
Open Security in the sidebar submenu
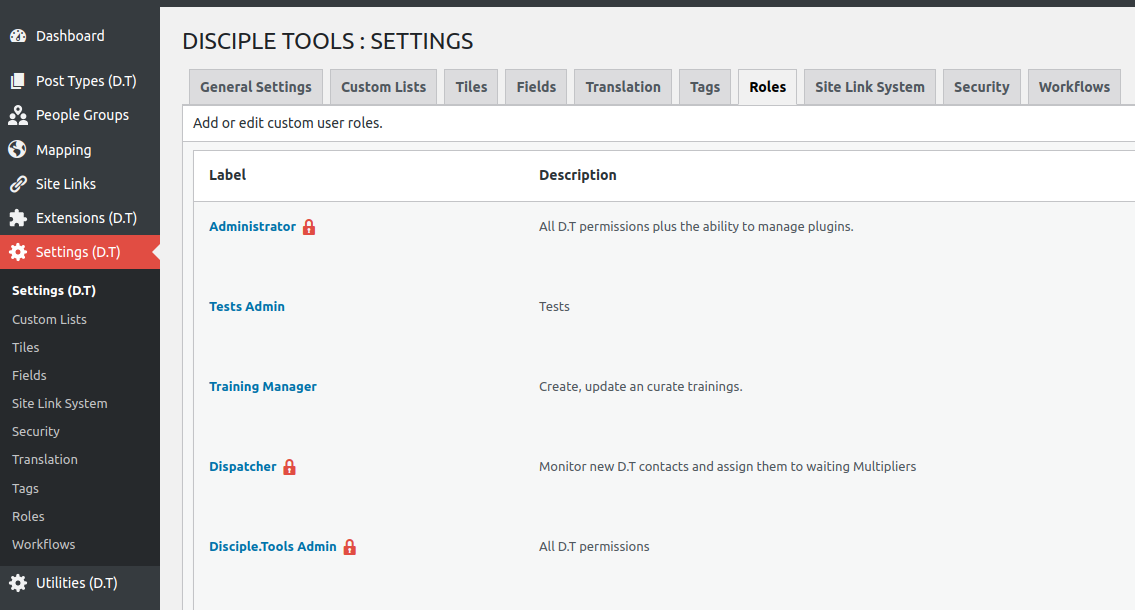tap(36, 432)
